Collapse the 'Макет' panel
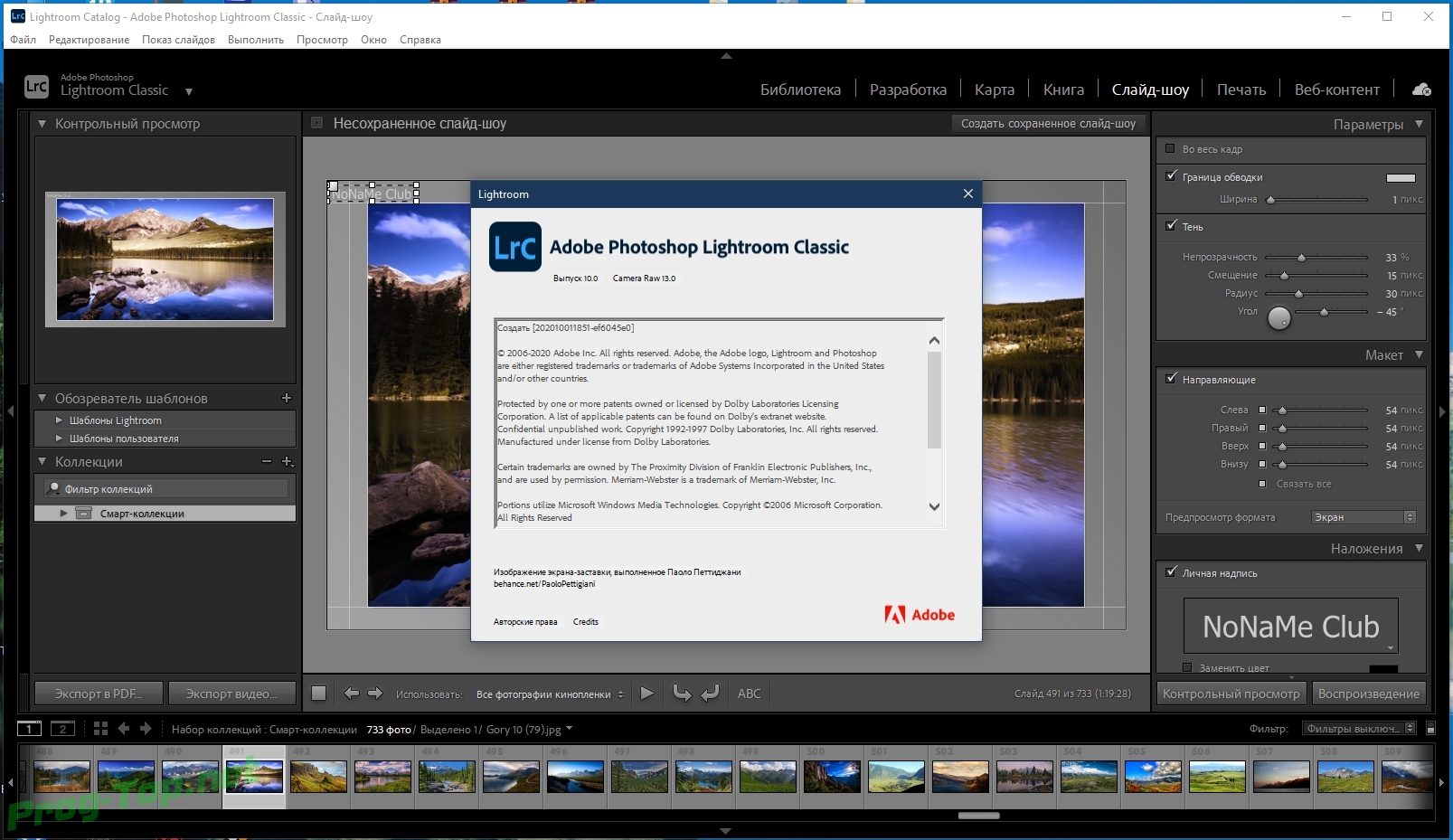Screen dimensions: 1453x840 [1419, 354]
